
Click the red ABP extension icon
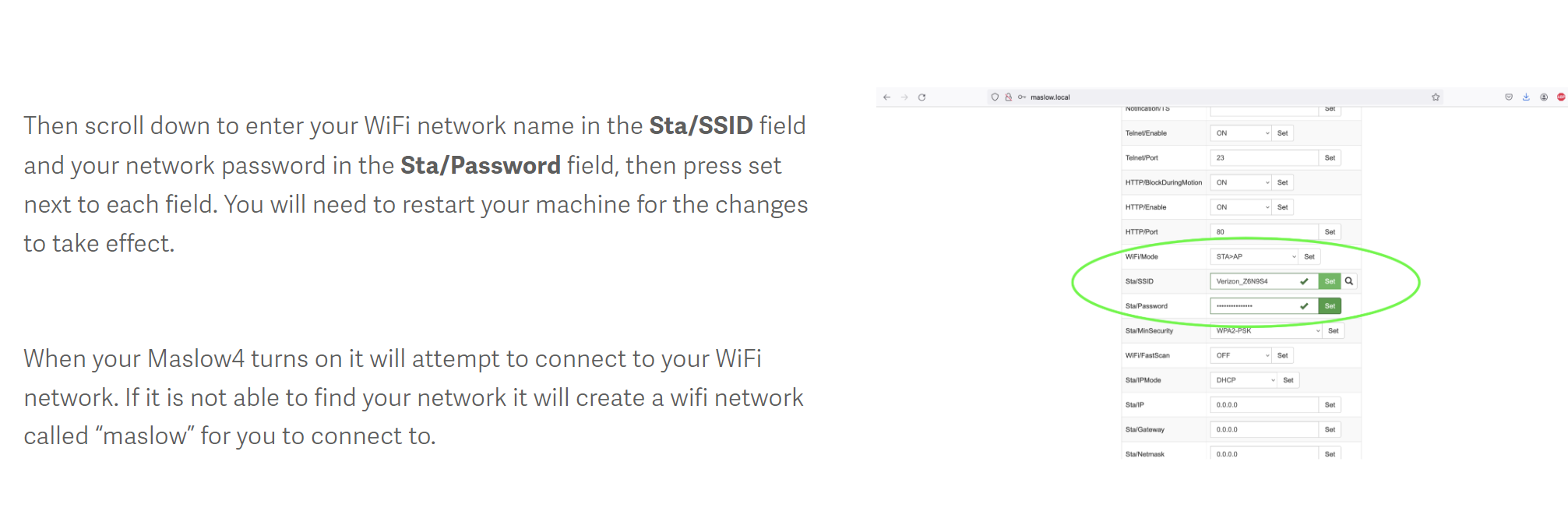coord(1561,97)
